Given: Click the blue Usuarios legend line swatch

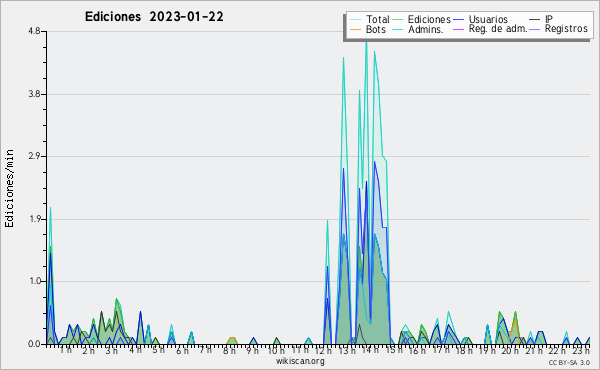Looking at the screenshot, I should click(458, 20).
